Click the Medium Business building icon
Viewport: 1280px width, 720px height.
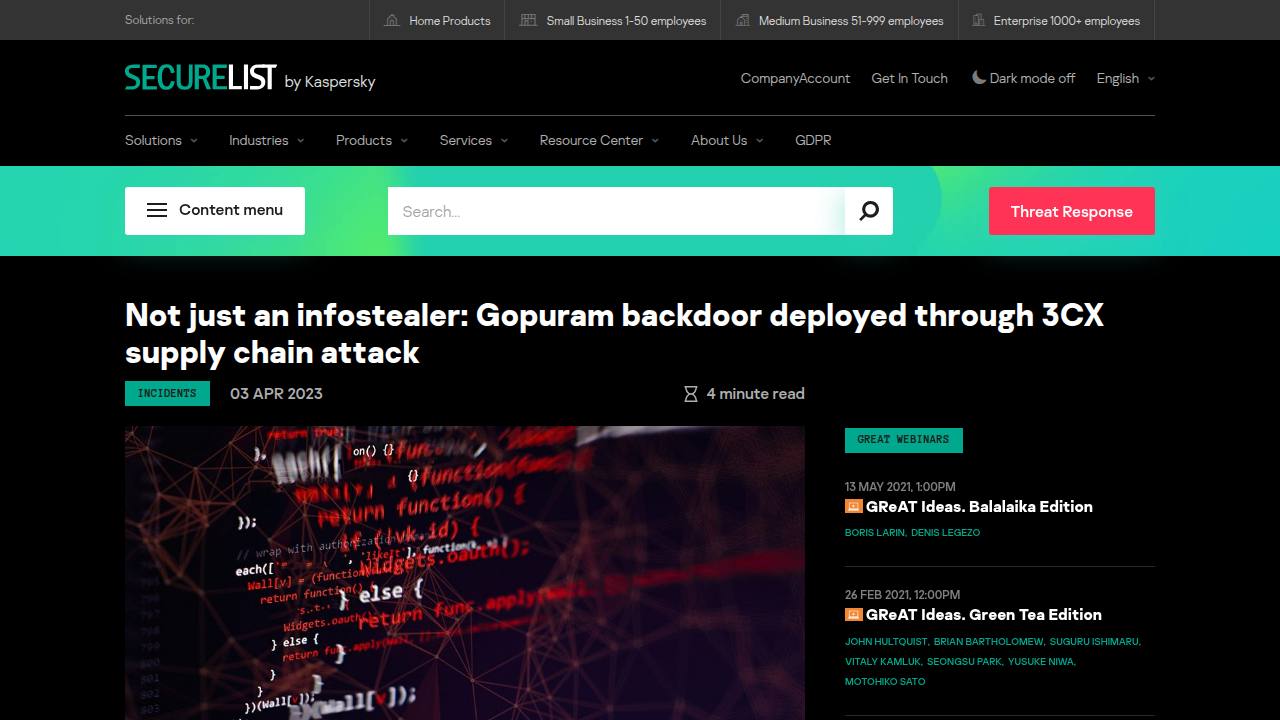tap(742, 20)
